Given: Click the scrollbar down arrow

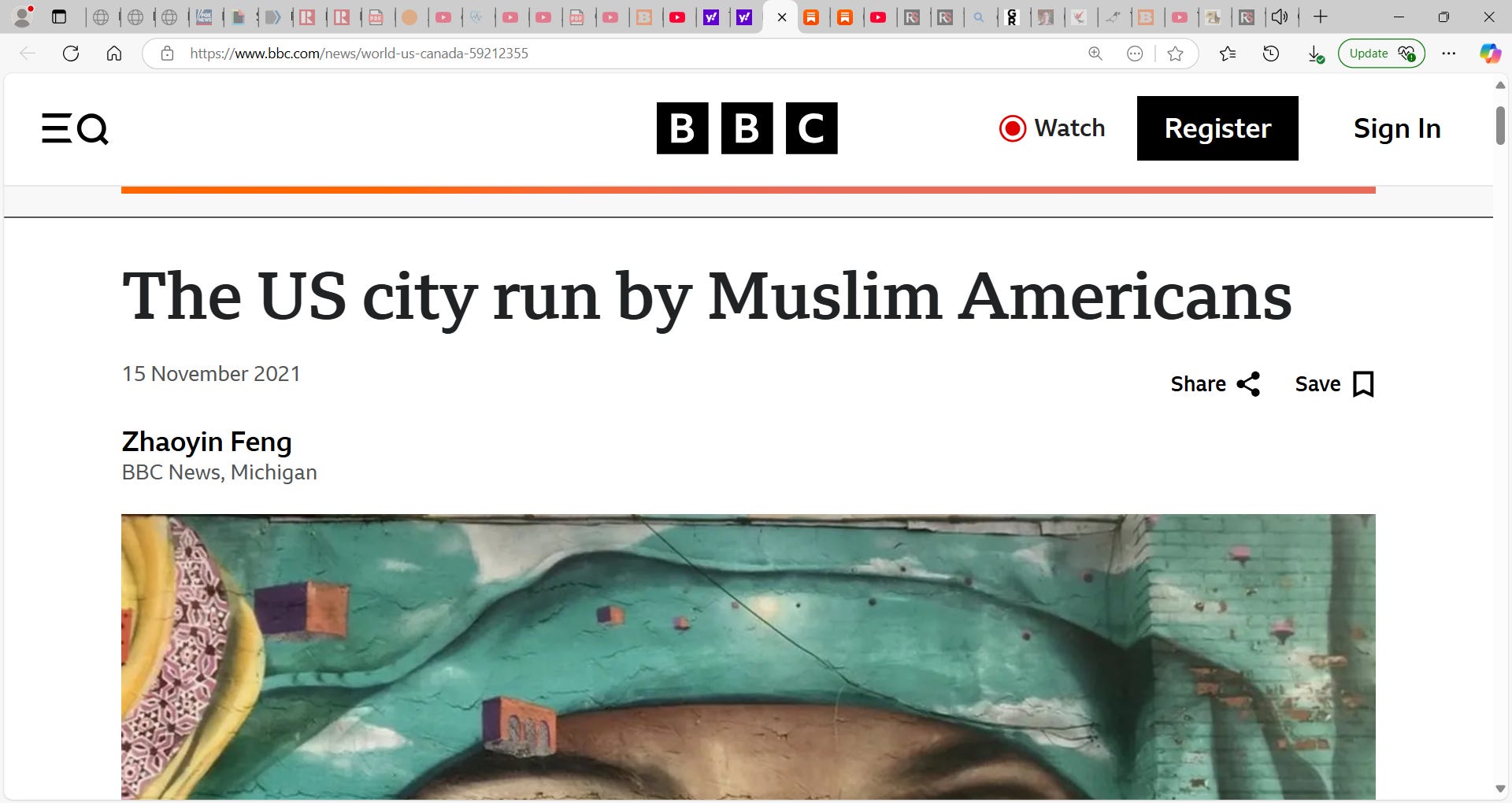Looking at the screenshot, I should pyautogui.click(x=1500, y=789).
